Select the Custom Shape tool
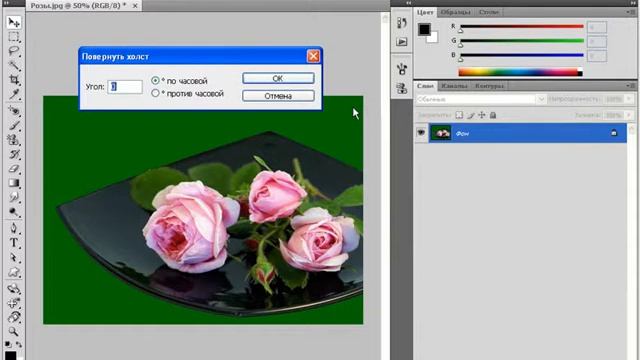Viewport: 640px width, 360px height. [13, 272]
